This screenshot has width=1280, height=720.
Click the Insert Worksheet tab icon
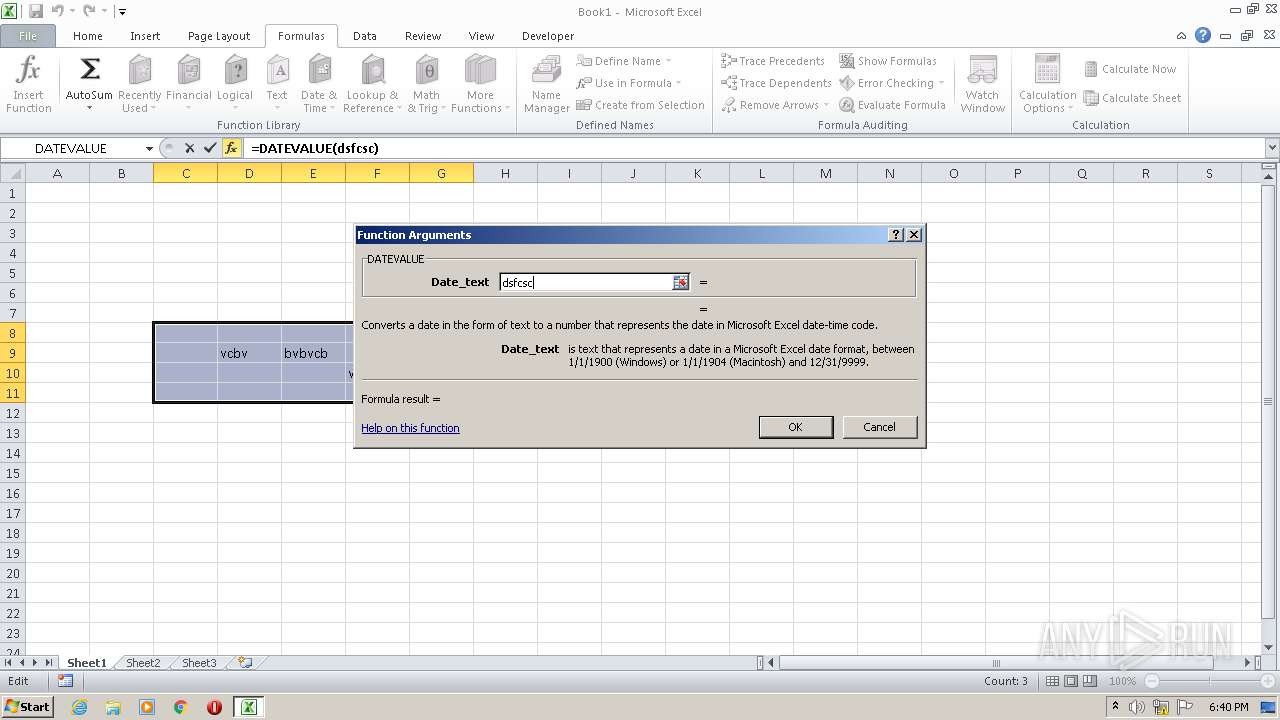point(245,662)
